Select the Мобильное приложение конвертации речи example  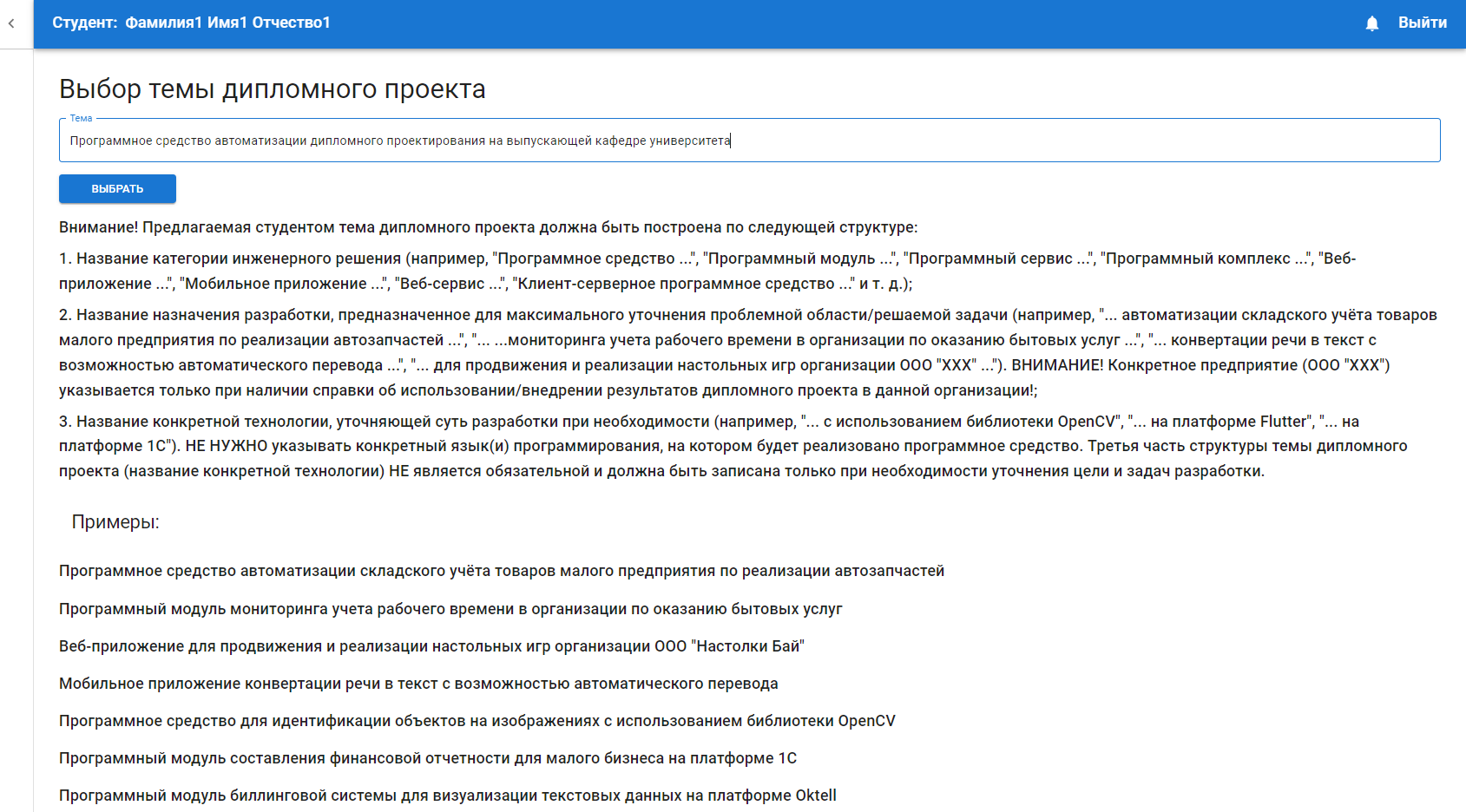[418, 684]
